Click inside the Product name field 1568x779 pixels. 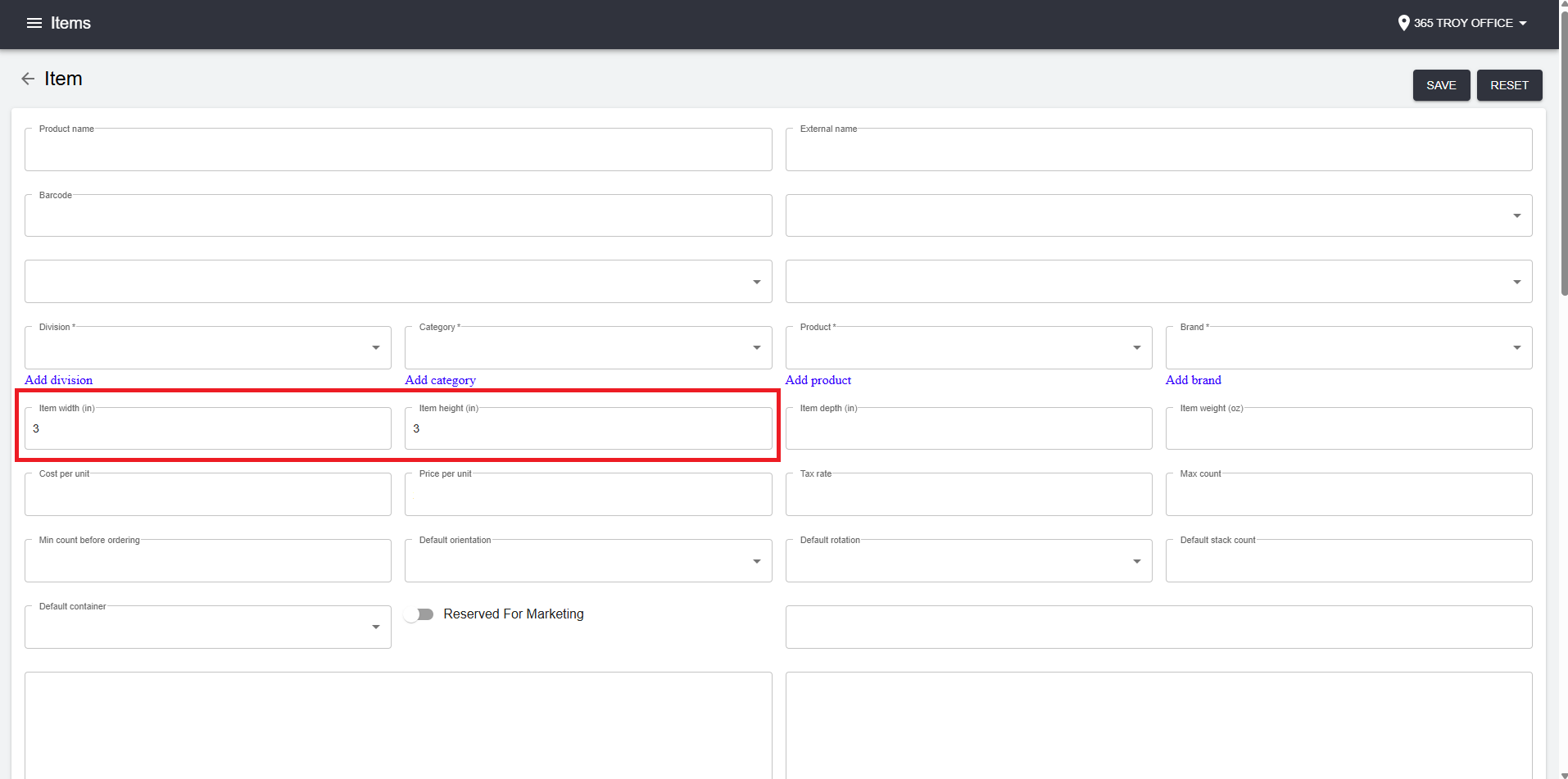coord(397,149)
